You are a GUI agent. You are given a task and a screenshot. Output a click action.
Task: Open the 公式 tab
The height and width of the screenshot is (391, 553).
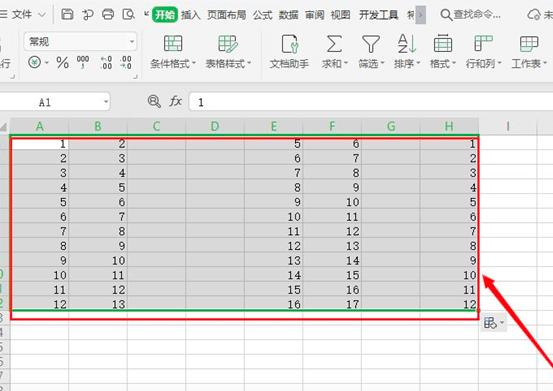[x=262, y=15]
